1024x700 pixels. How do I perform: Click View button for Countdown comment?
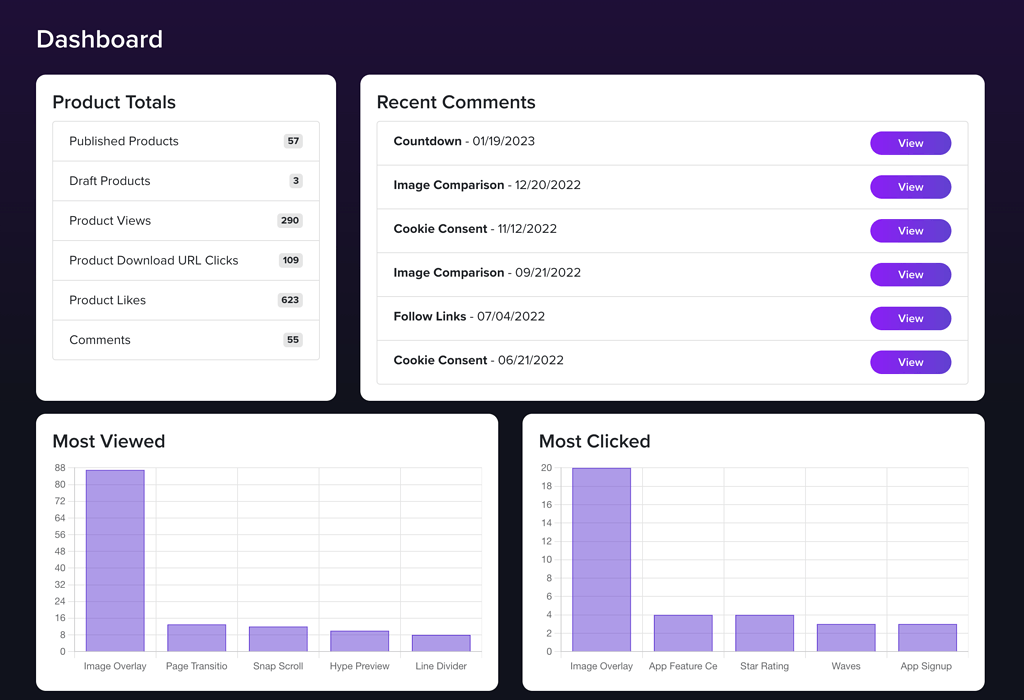[x=910, y=143]
